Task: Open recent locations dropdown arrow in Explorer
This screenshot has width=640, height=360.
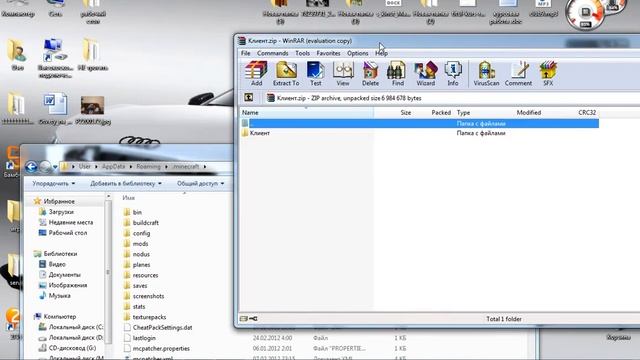Action: 55,167
